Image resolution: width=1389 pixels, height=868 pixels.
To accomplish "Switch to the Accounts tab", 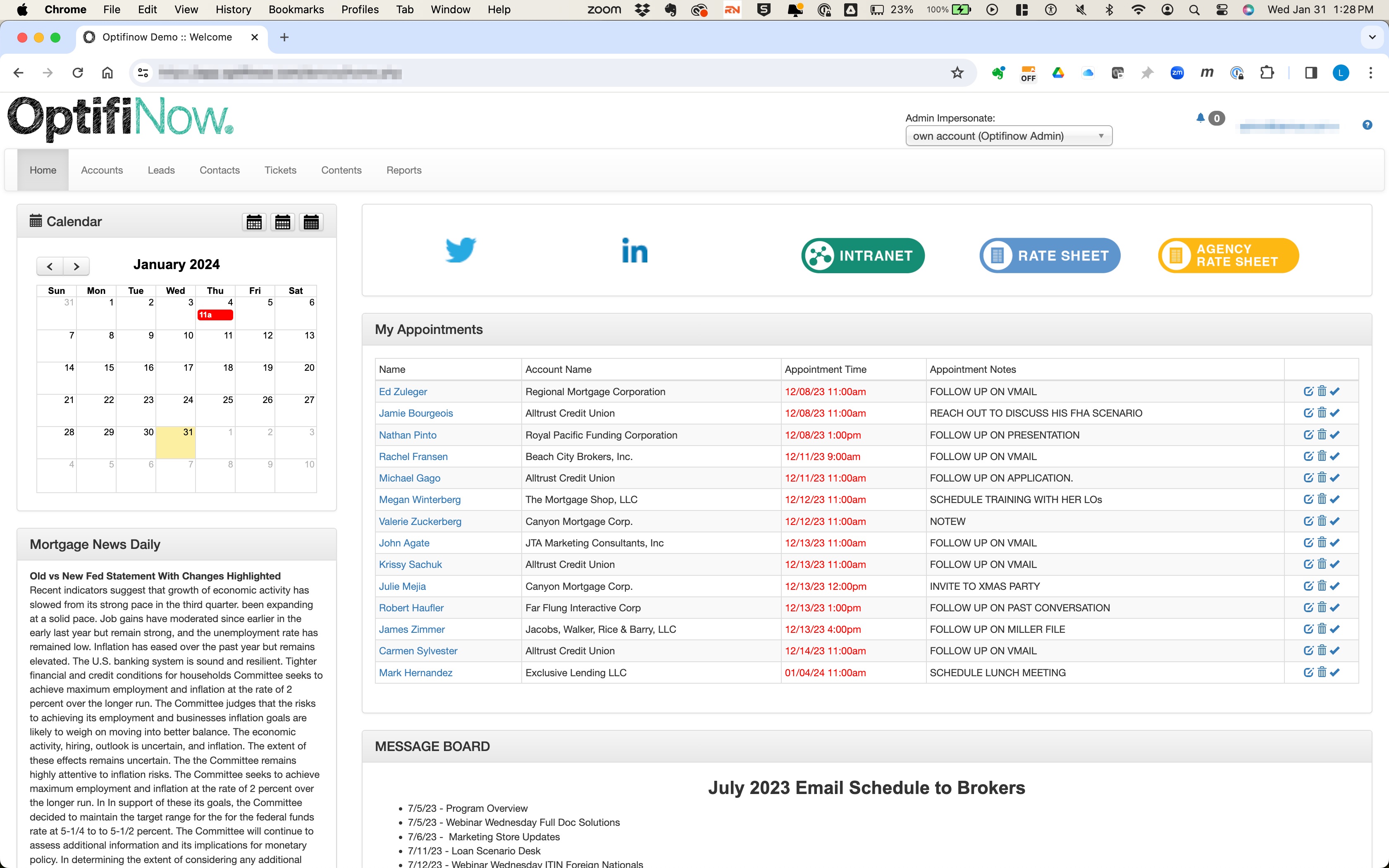I will click(x=102, y=170).
